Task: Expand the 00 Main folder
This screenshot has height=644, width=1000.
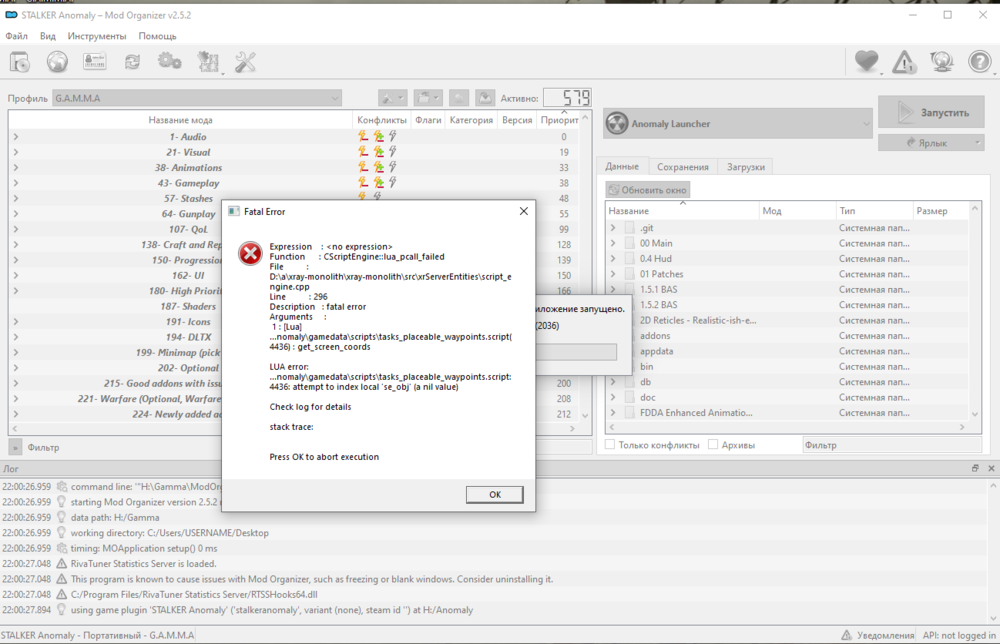Action: click(613, 243)
